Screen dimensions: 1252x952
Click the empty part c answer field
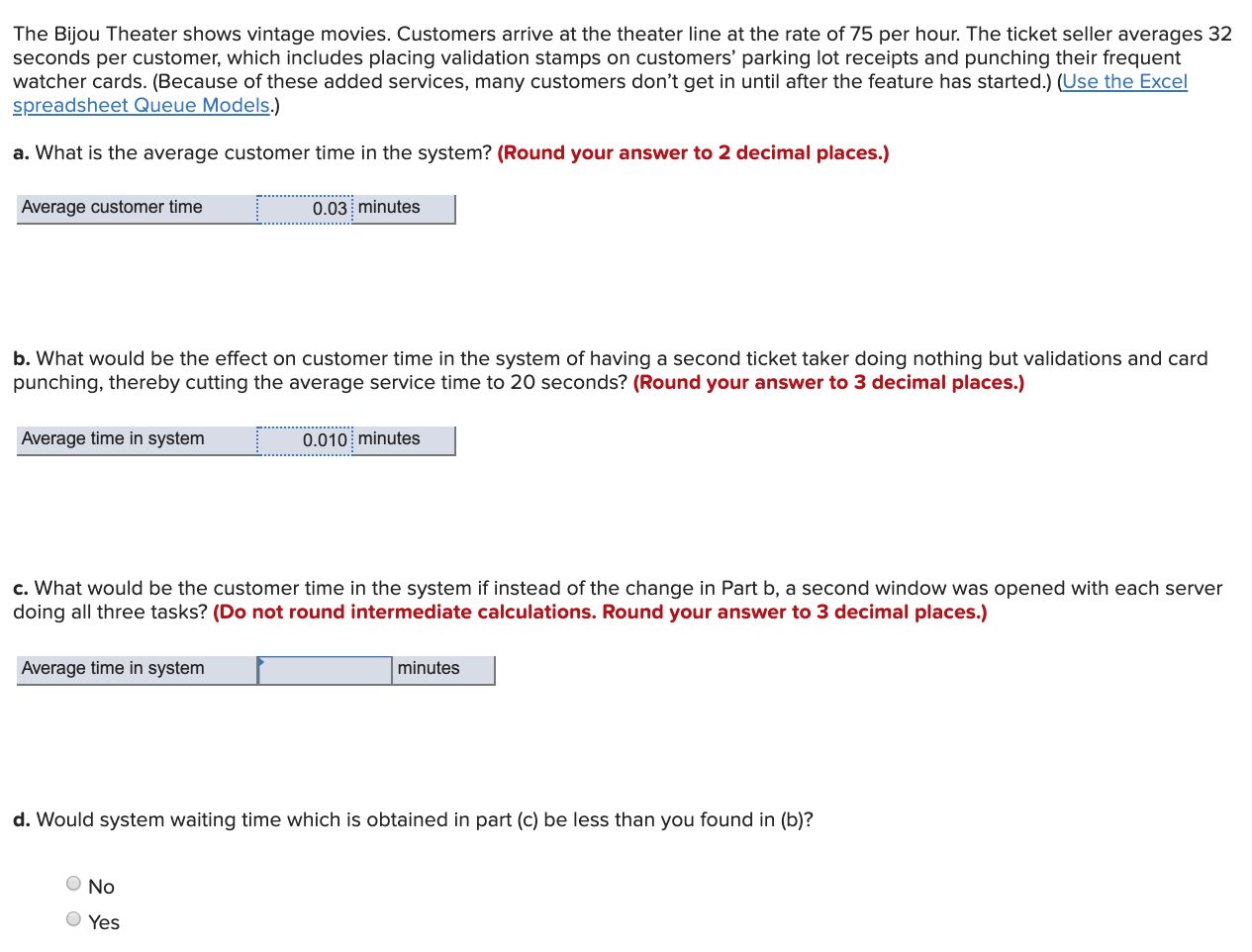[325, 670]
